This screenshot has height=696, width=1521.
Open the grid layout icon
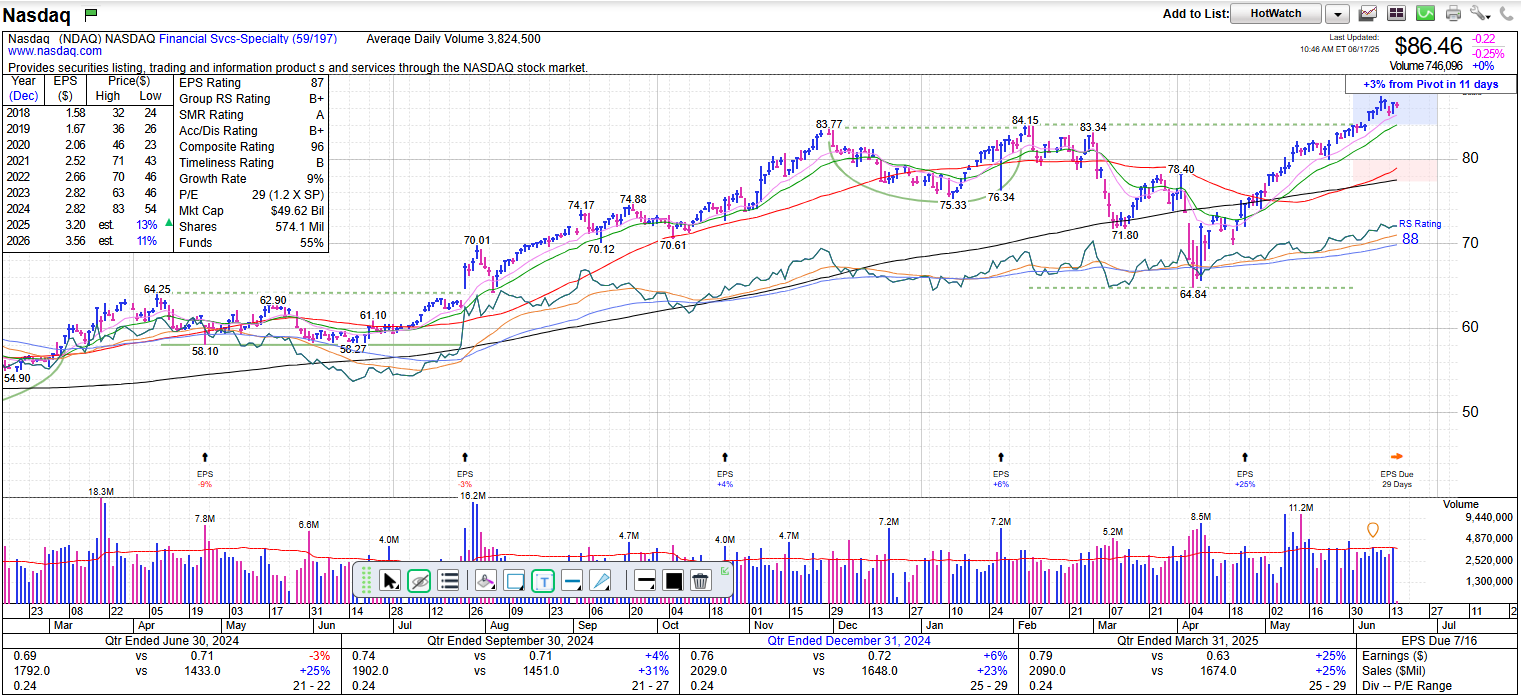point(1396,13)
